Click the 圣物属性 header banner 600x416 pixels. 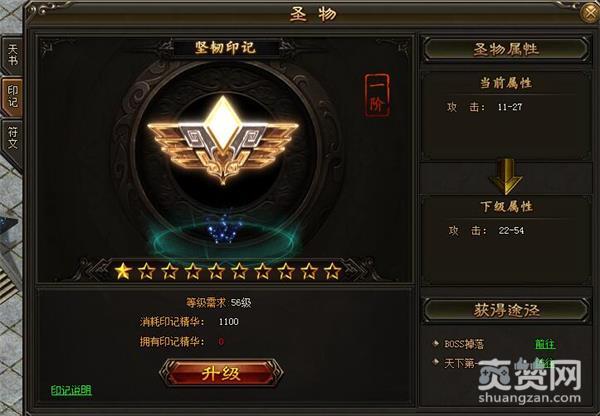505,49
